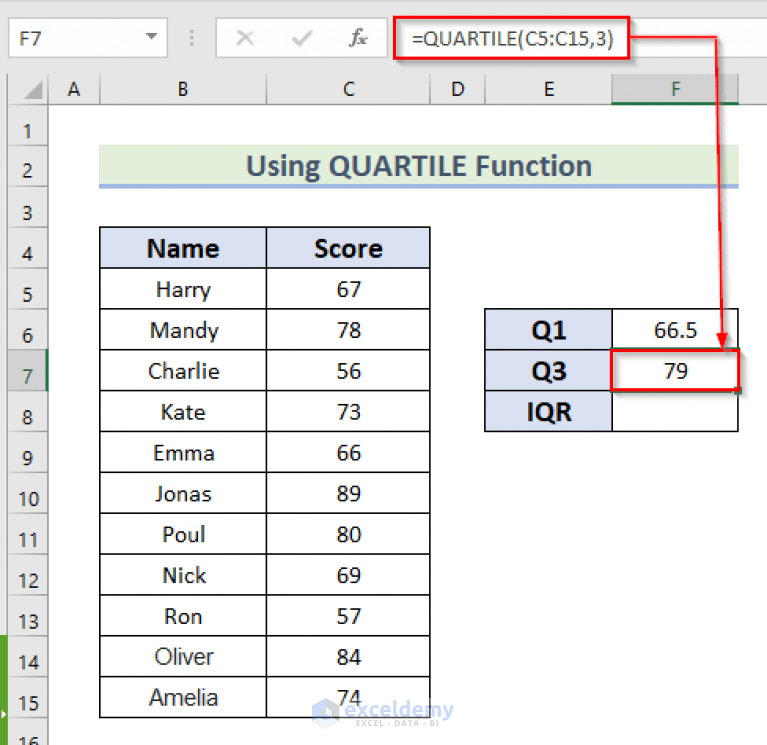Screen dimensions: 767x745
Task: Select Harry's score cell 67
Action: pos(348,289)
